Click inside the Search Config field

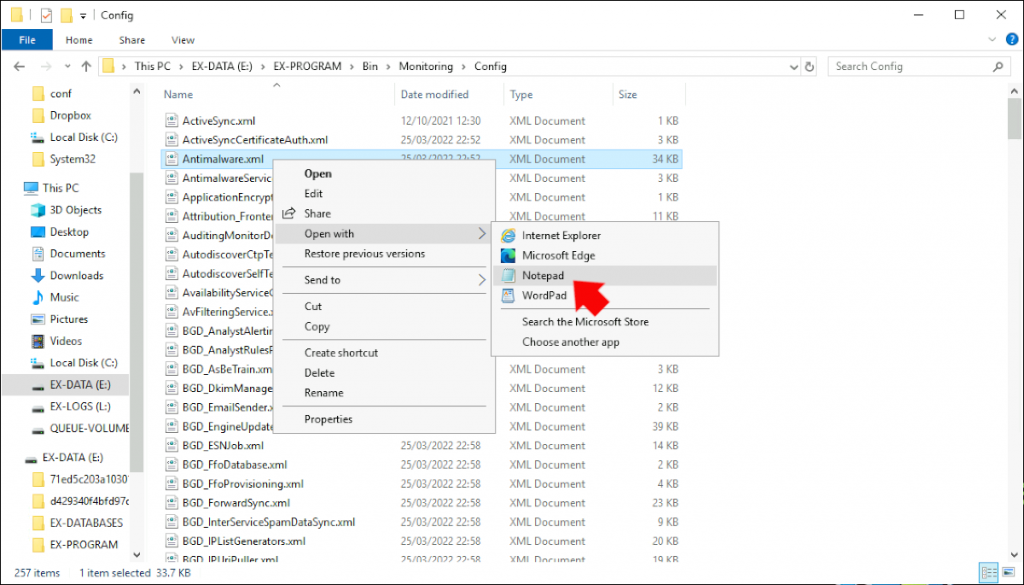click(x=890, y=66)
